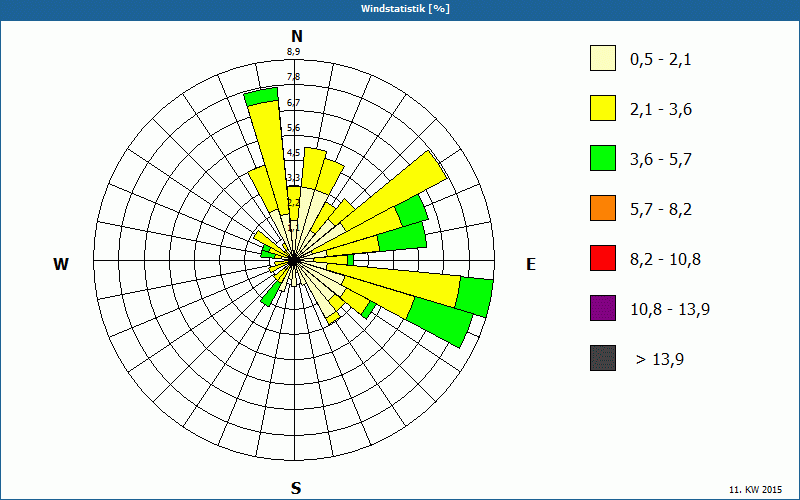Click the 8,9 axis scale value
800x500 pixels.
tap(293, 51)
